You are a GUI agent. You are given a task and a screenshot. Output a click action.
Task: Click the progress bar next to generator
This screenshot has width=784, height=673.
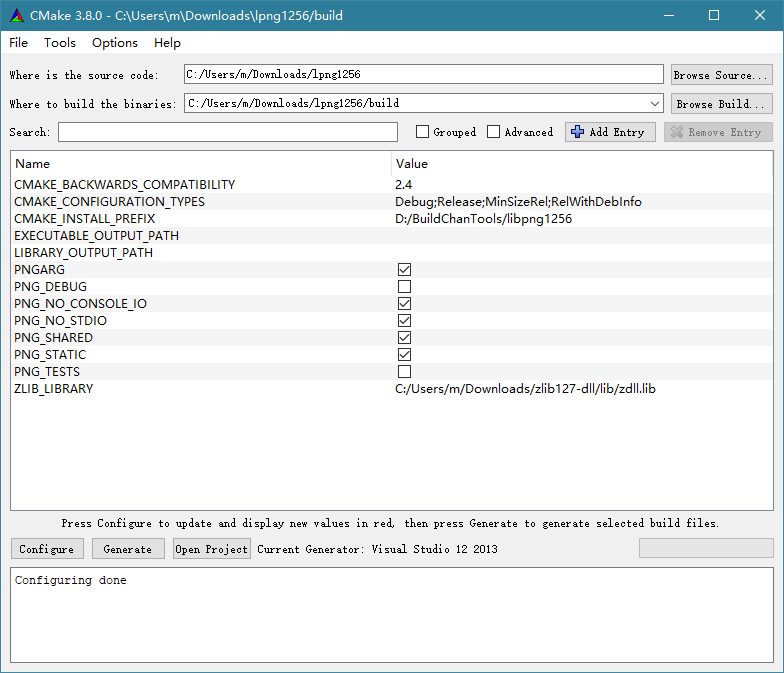(x=706, y=548)
